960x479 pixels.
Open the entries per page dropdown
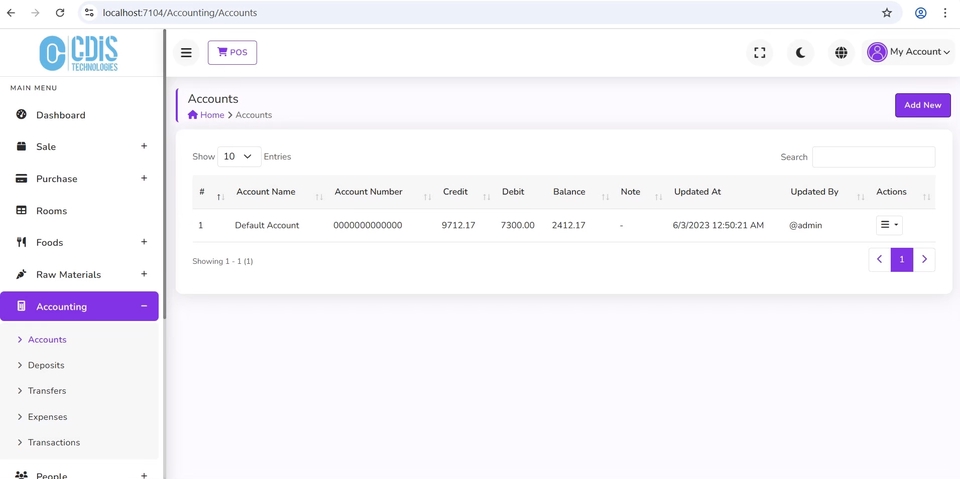coord(238,157)
